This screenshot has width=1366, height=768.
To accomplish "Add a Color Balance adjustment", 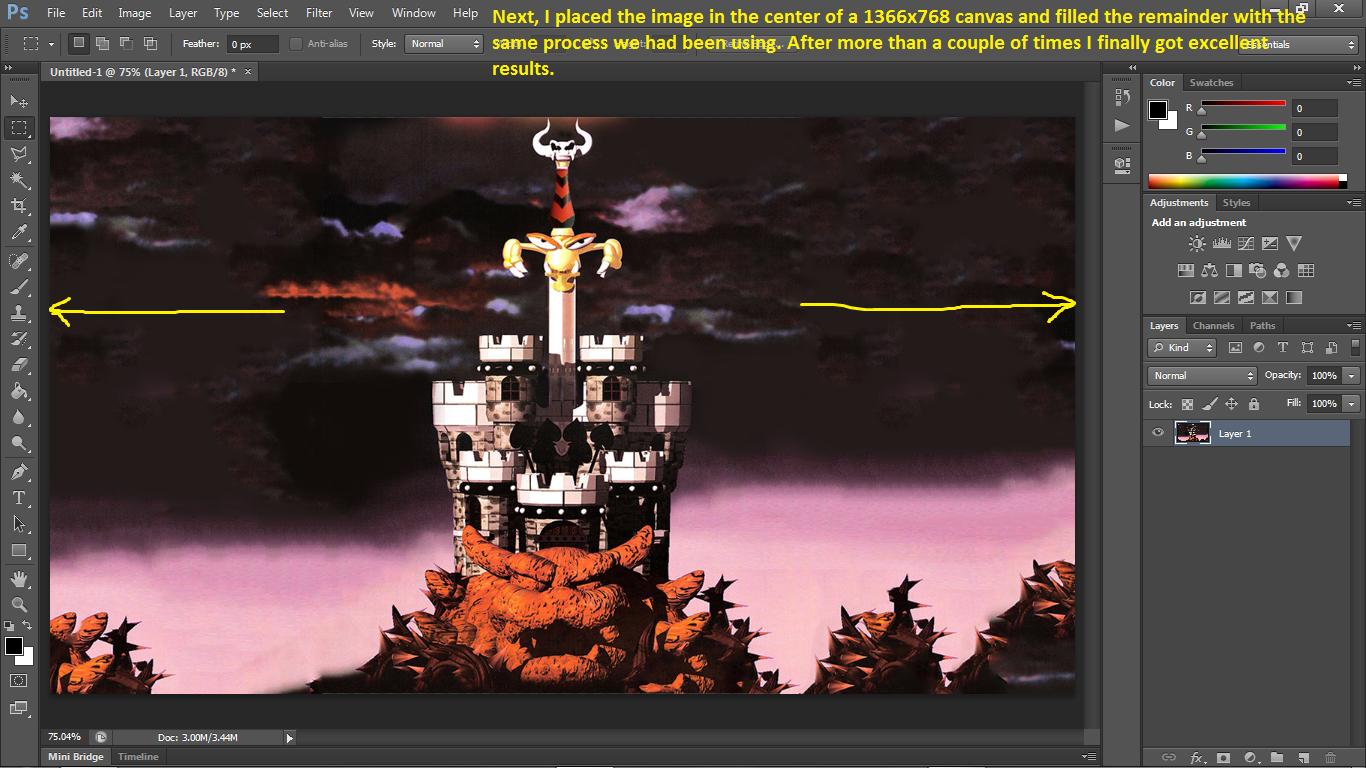I will [1210, 270].
